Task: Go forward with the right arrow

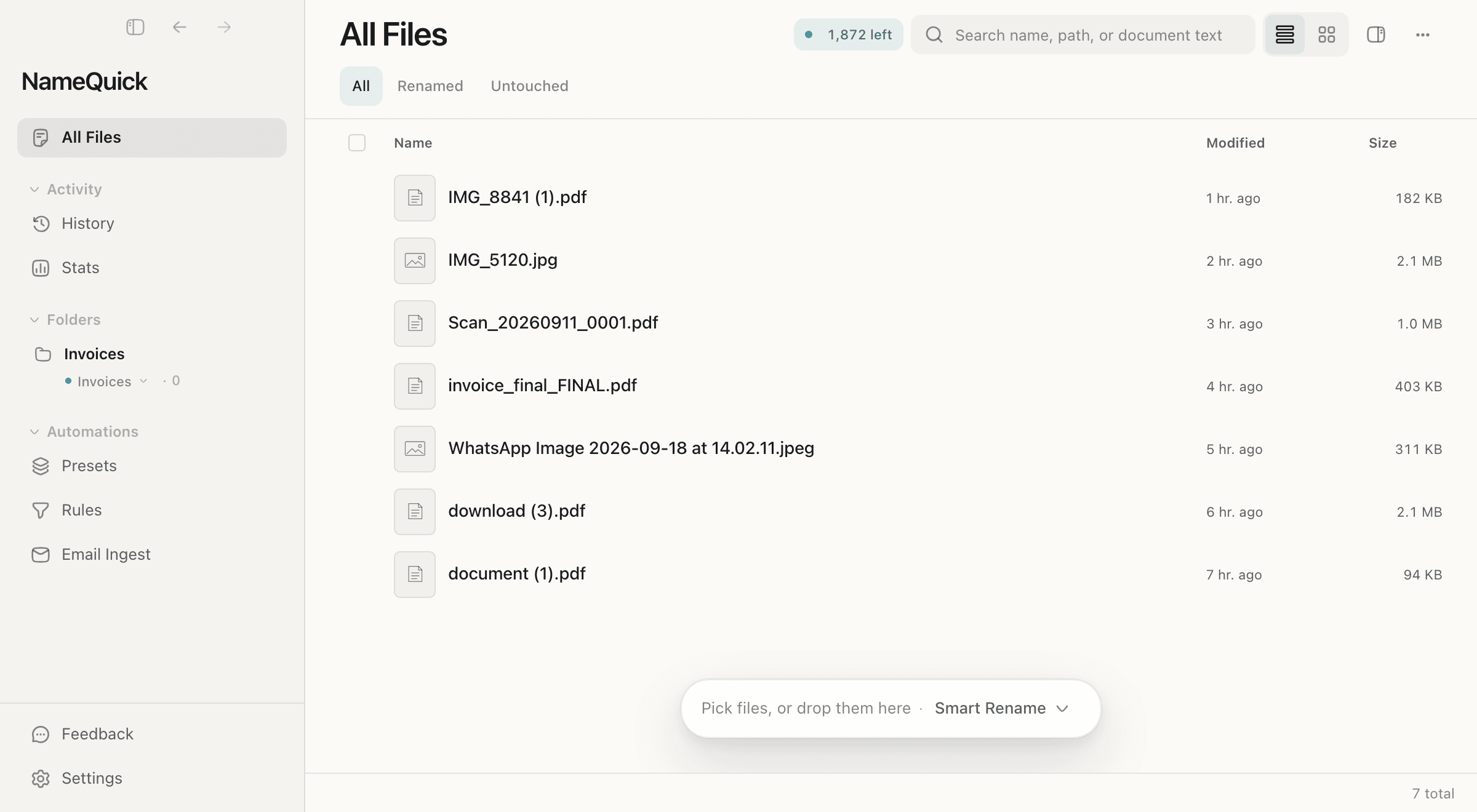Action: click(224, 27)
